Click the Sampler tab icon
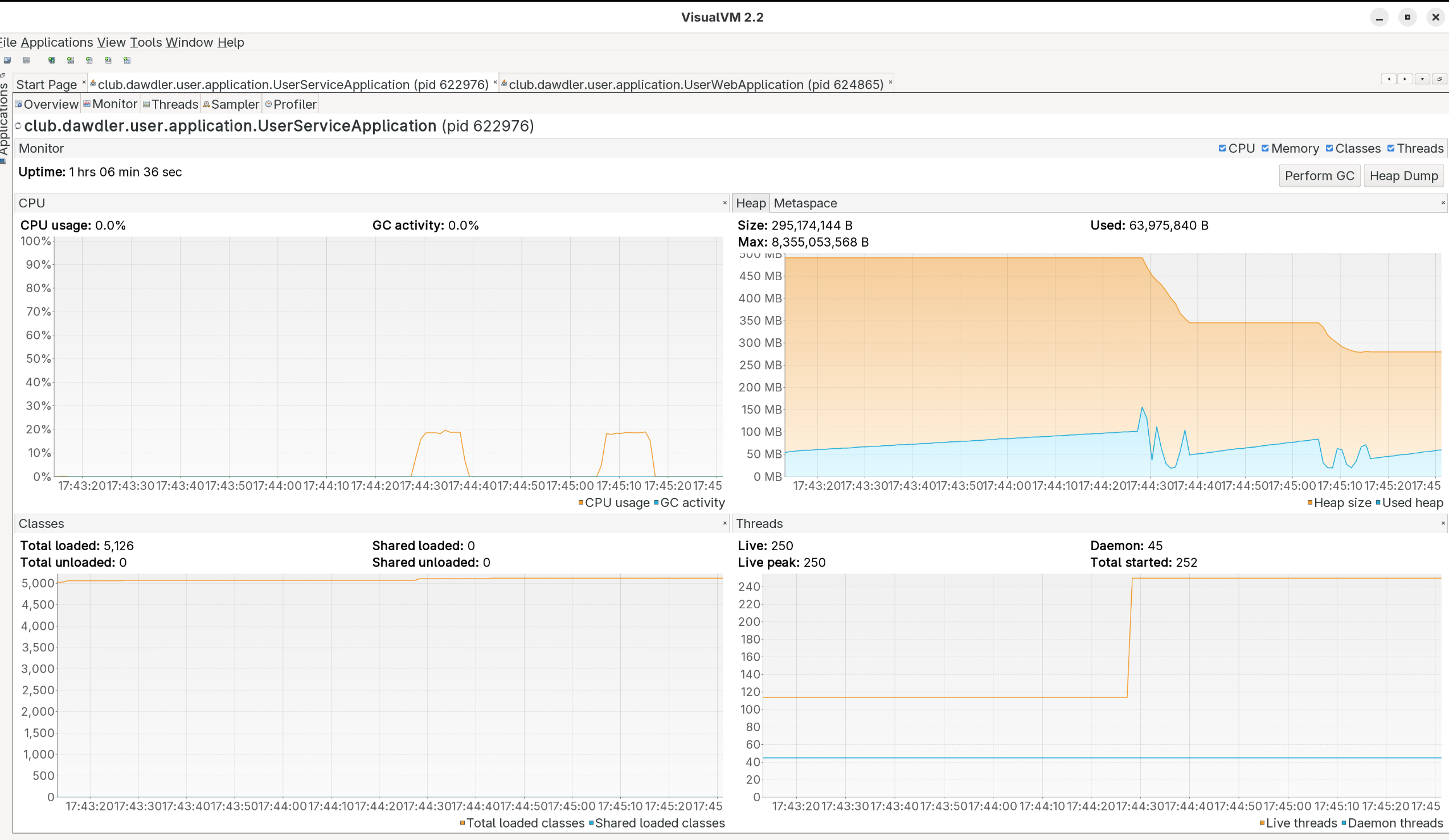This screenshot has height=840, width=1449. point(206,104)
